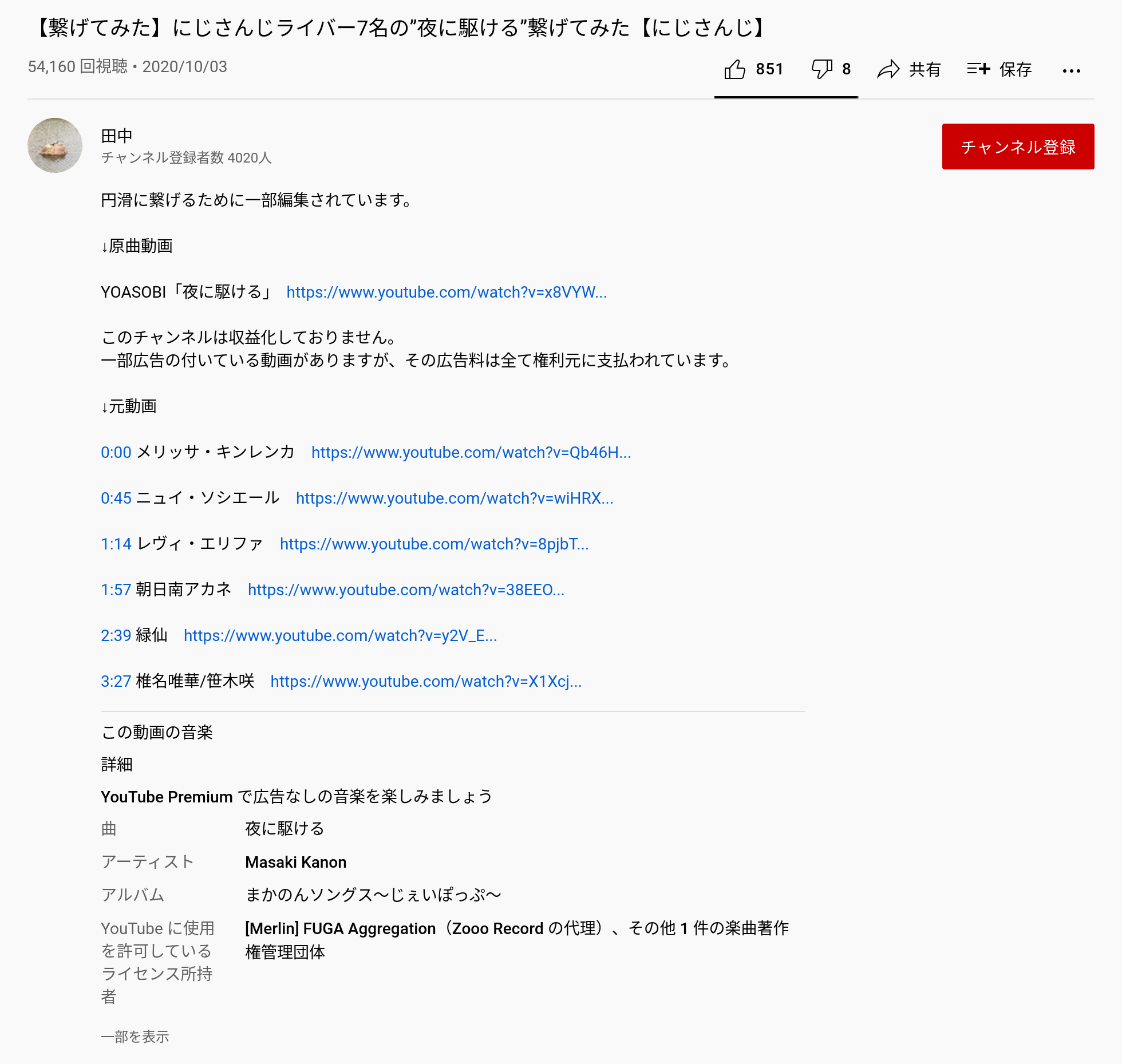Jump to the 0:45 timestamp
Viewport: 1122px width, 1064px height.
[x=116, y=498]
